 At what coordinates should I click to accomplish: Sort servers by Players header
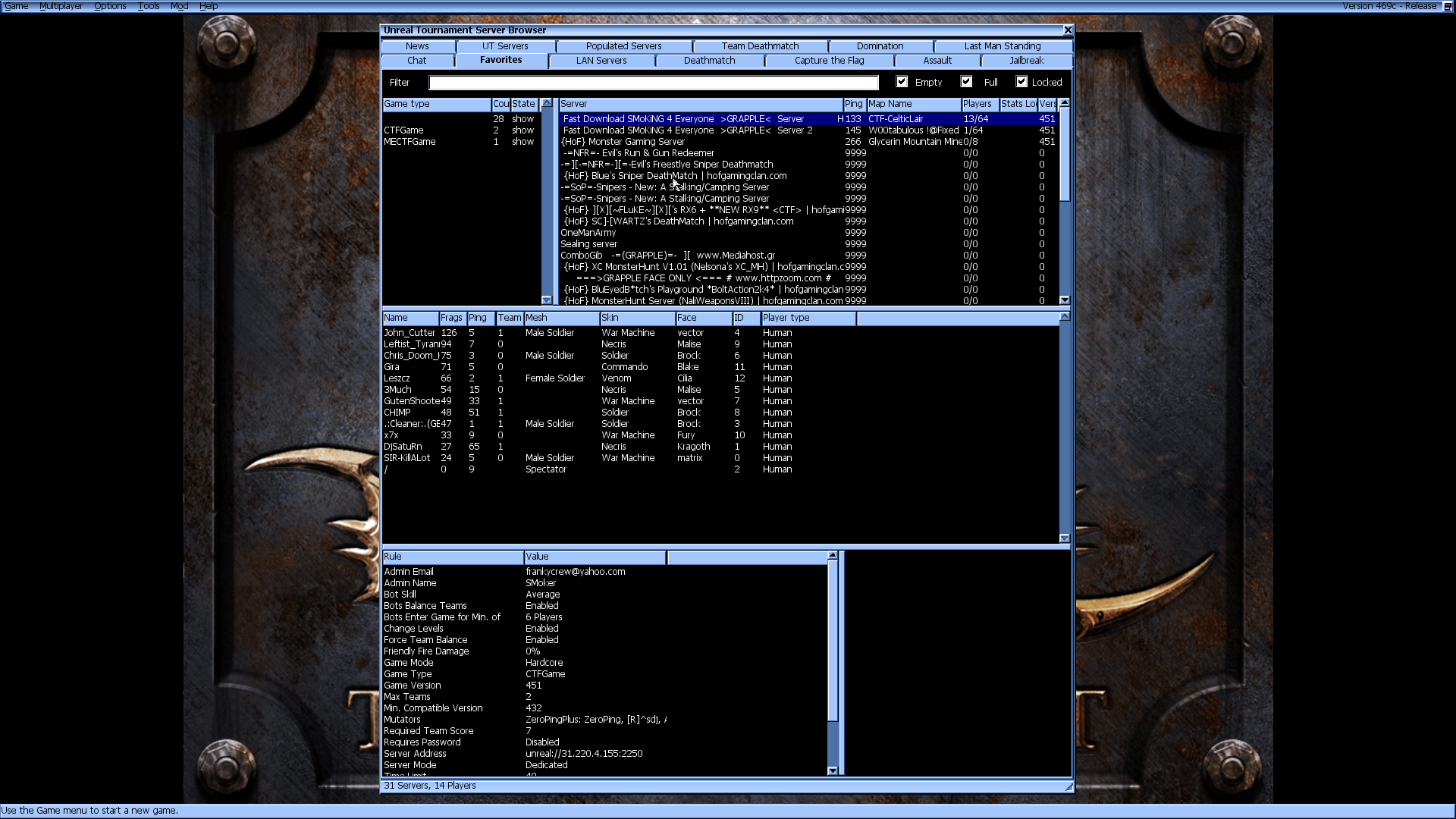979,104
